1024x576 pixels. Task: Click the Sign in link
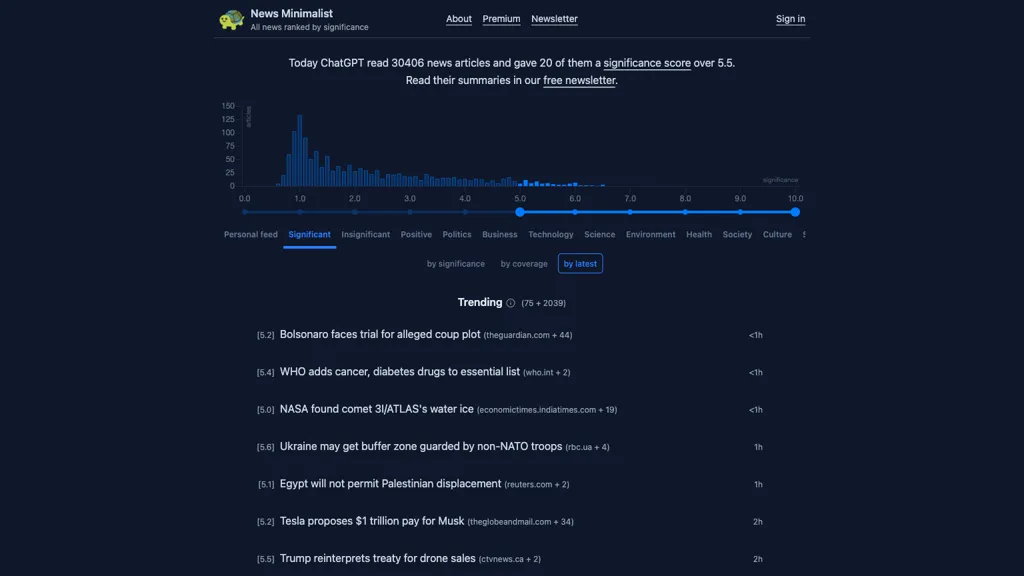(790, 19)
